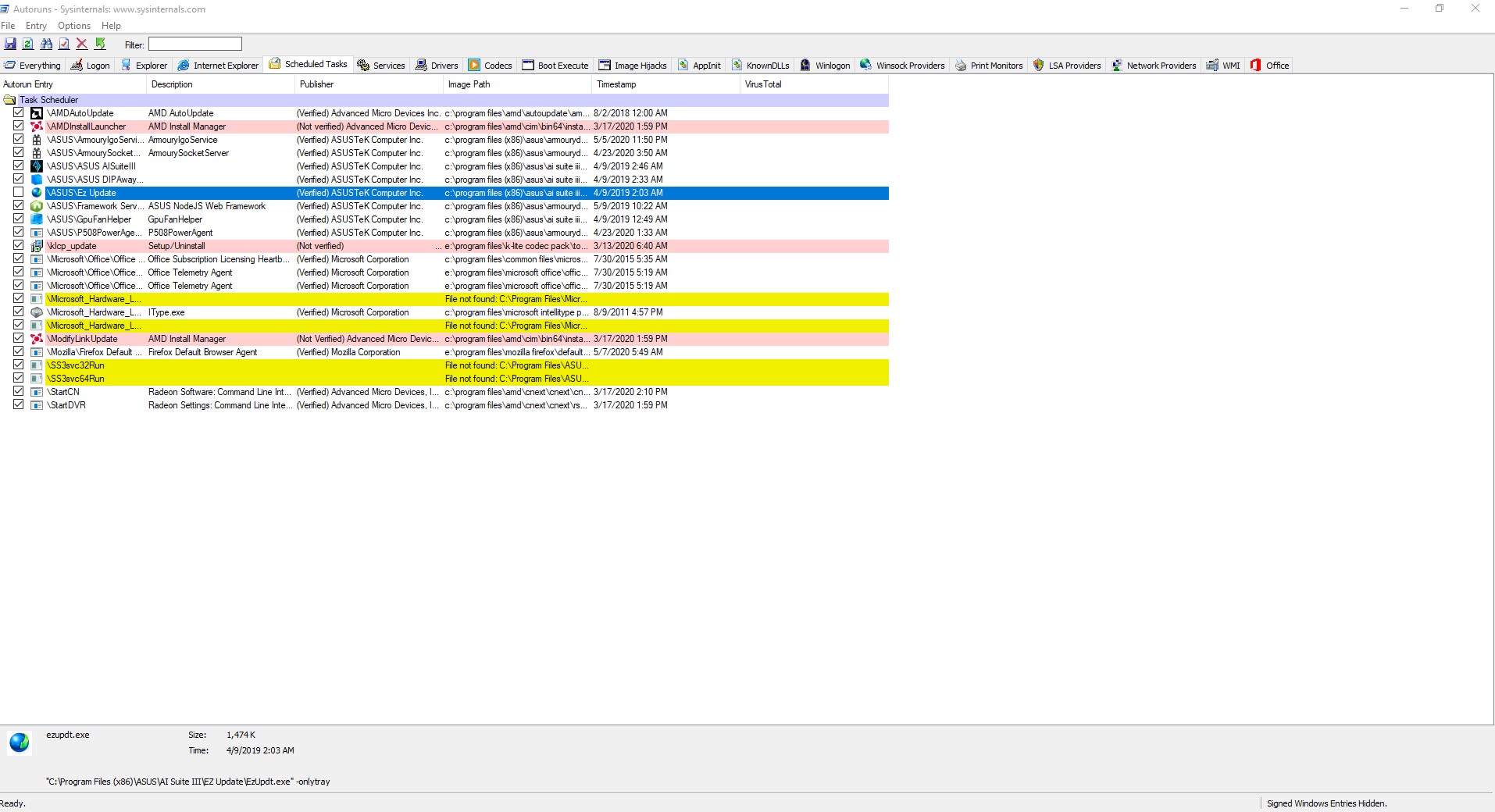This screenshot has width=1495, height=812.
Task: Click into the Filter text field
Action: point(195,44)
